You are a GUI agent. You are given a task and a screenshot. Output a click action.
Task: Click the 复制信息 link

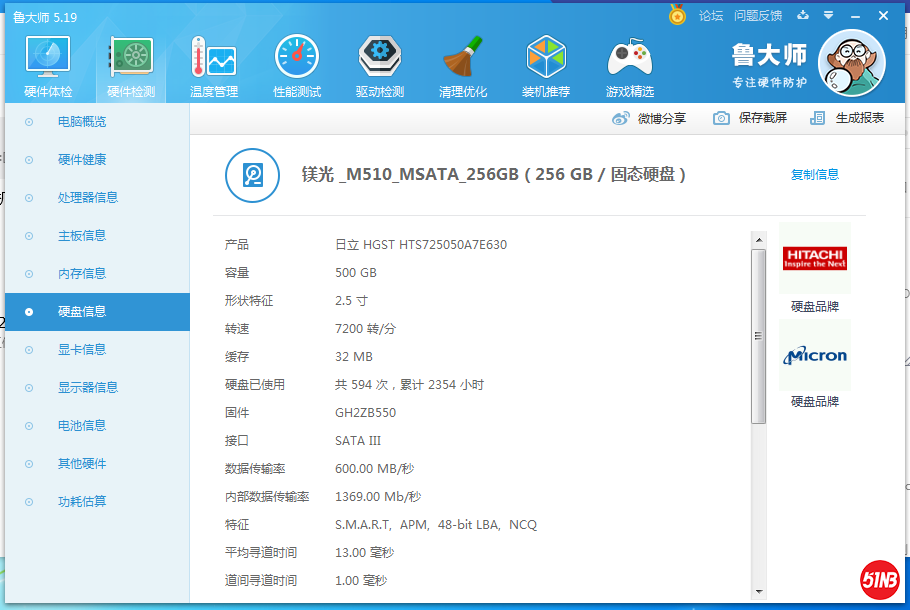[x=815, y=175]
